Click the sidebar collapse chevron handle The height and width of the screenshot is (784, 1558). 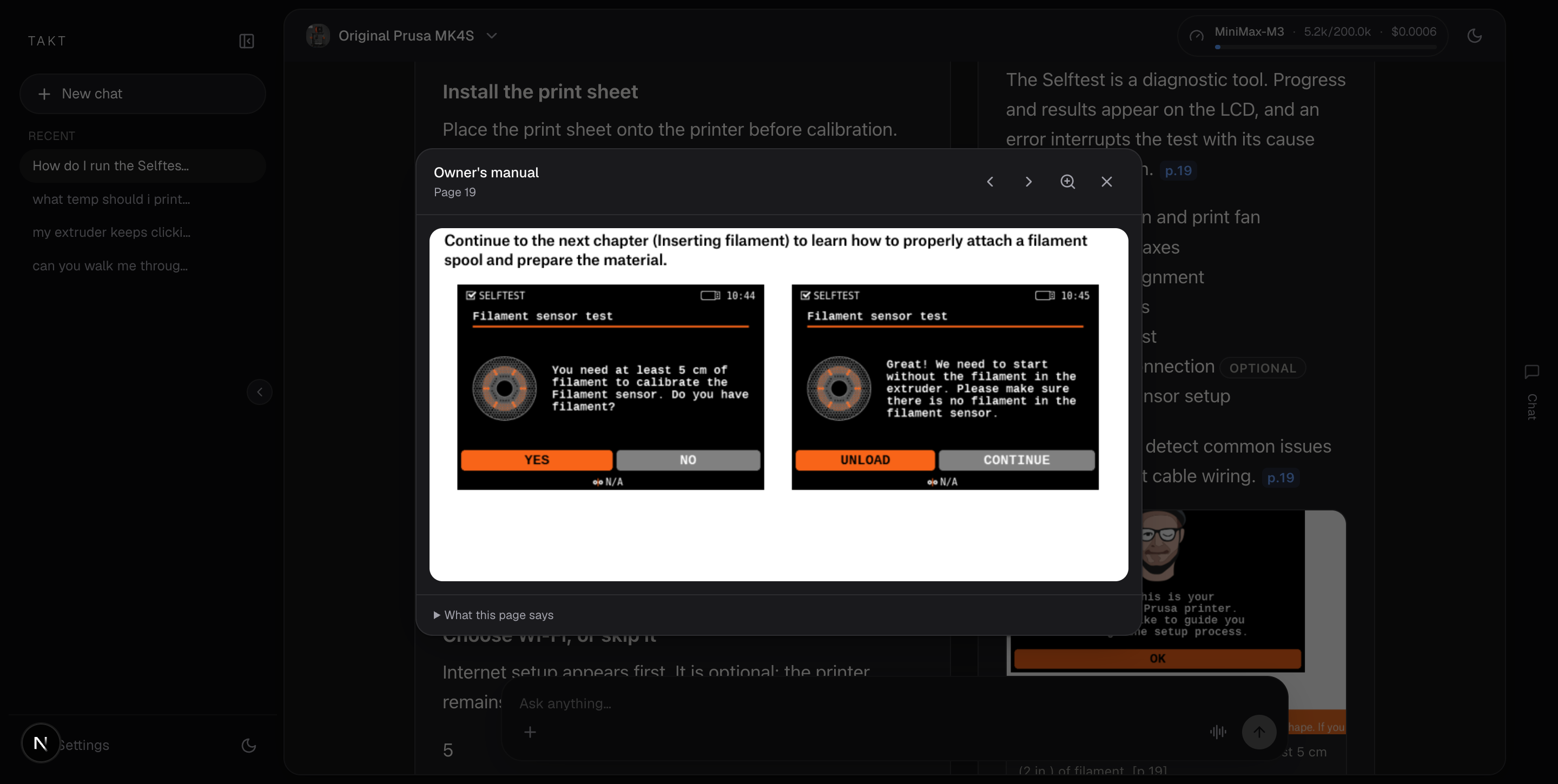260,391
